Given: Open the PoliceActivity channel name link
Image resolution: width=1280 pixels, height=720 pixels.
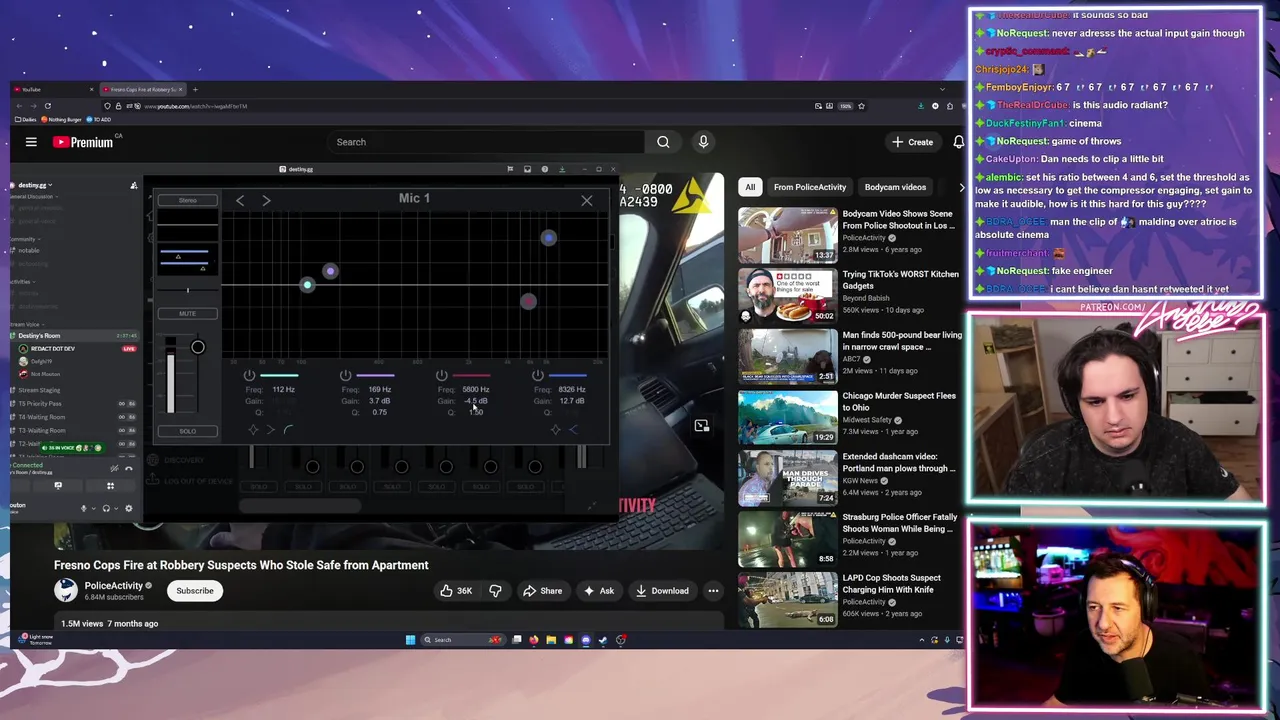Looking at the screenshot, I should (x=113, y=586).
